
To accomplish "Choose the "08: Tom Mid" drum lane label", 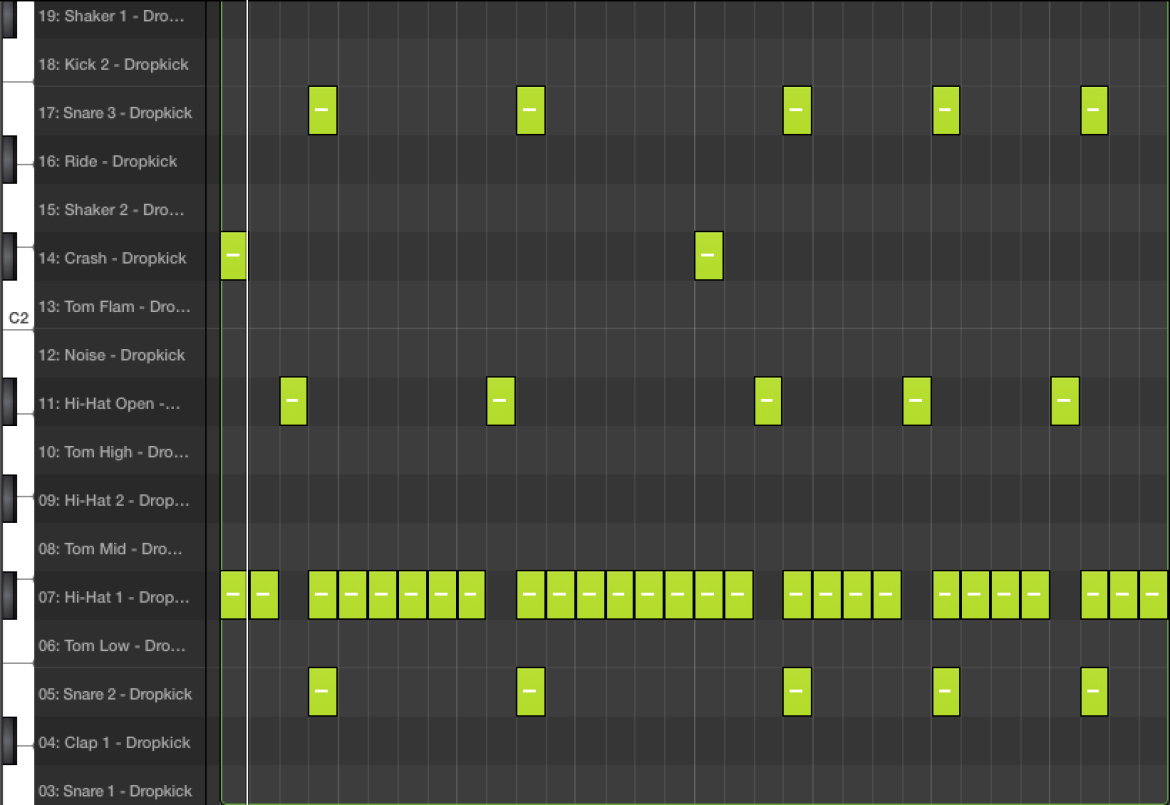I will pyautogui.click(x=110, y=549).
